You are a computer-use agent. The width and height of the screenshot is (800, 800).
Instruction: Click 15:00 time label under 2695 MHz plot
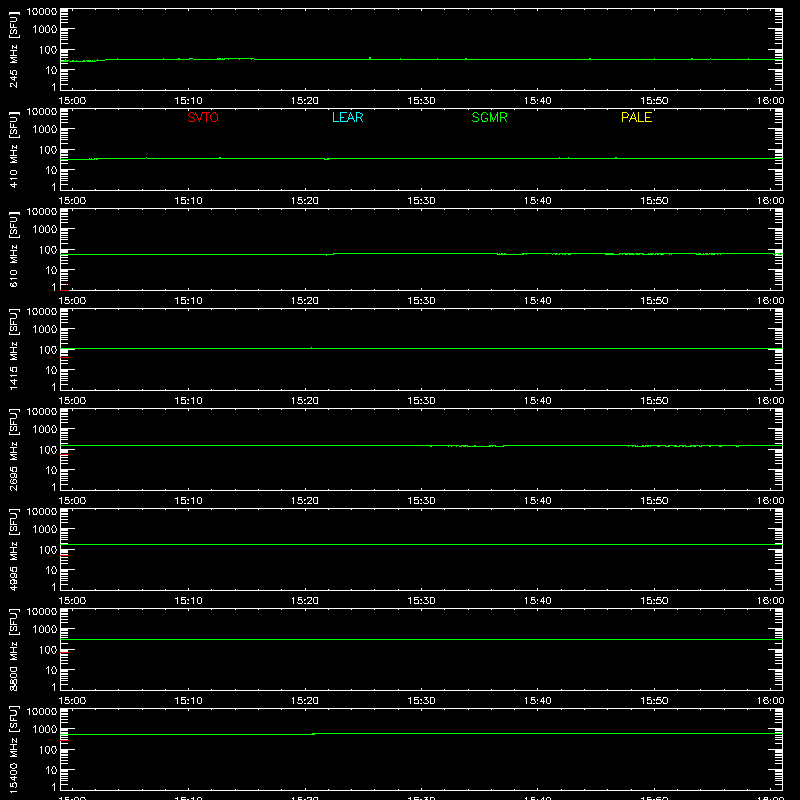pyautogui.click(x=72, y=501)
